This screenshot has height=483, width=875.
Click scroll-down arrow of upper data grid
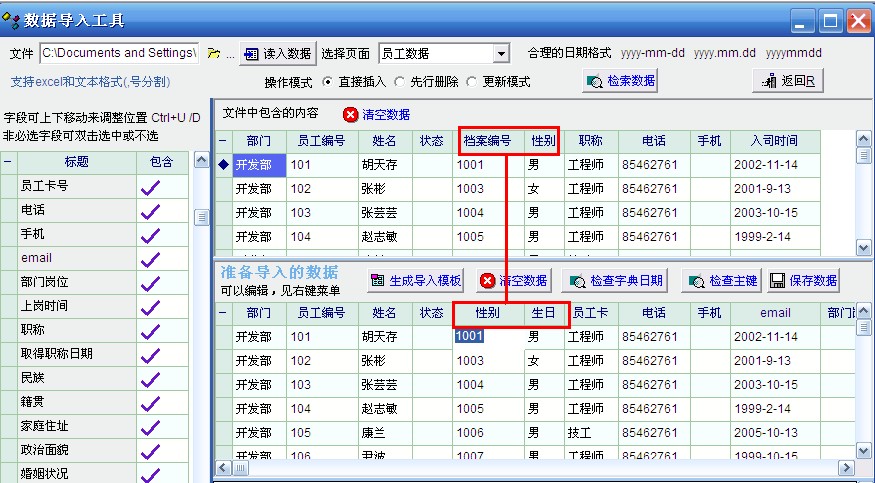coord(863,247)
